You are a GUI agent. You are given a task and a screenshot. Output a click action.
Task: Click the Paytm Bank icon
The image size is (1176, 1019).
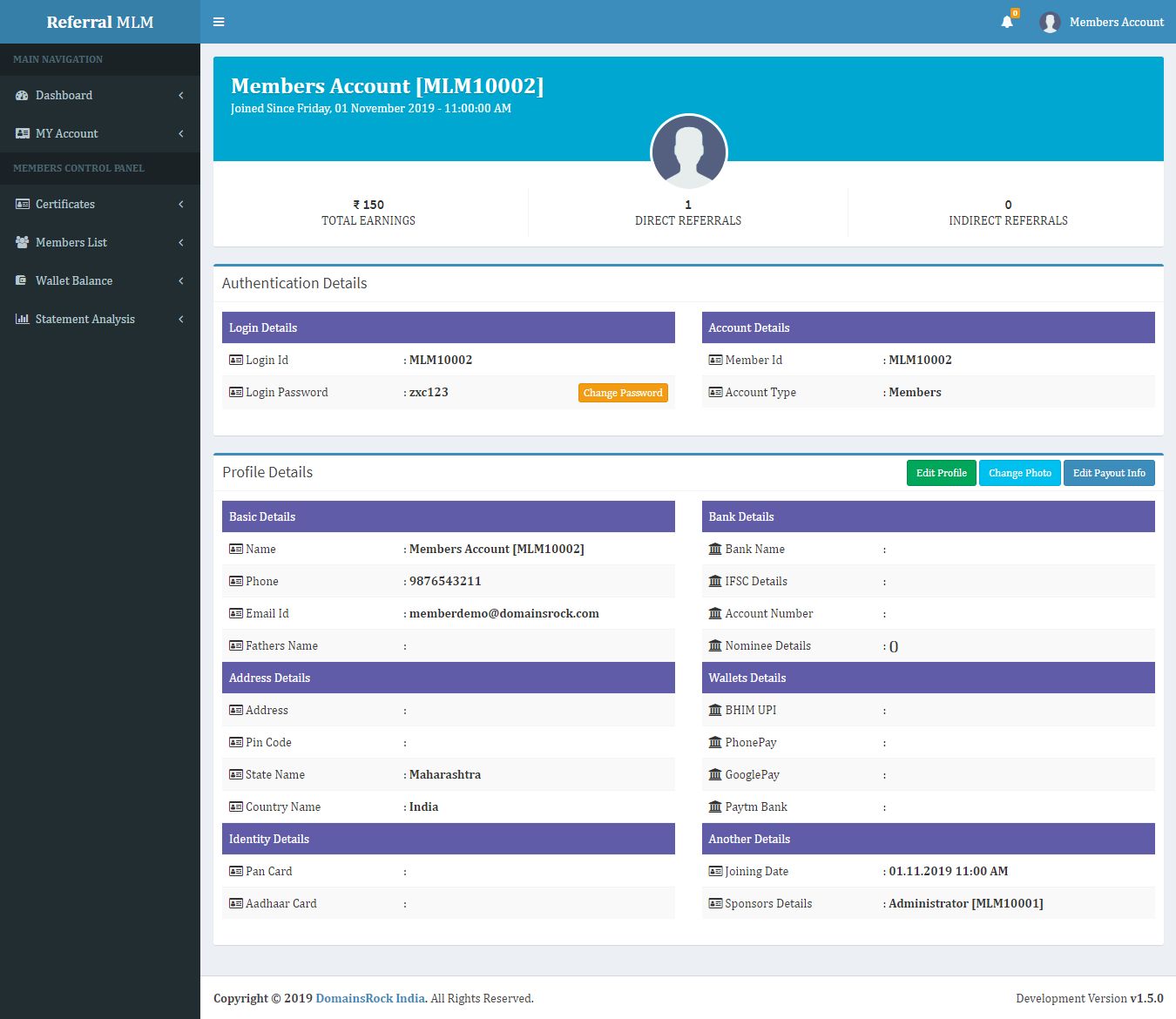pyautogui.click(x=715, y=806)
